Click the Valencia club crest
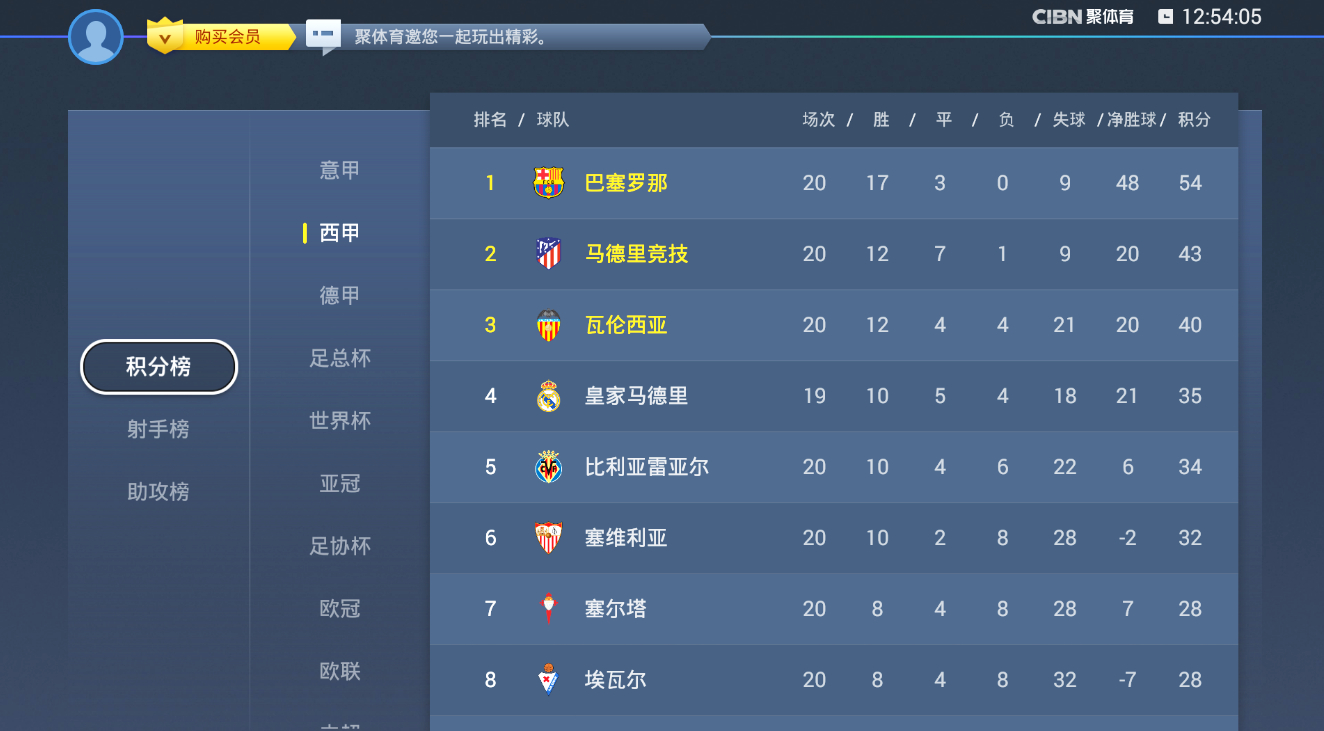 (x=548, y=325)
